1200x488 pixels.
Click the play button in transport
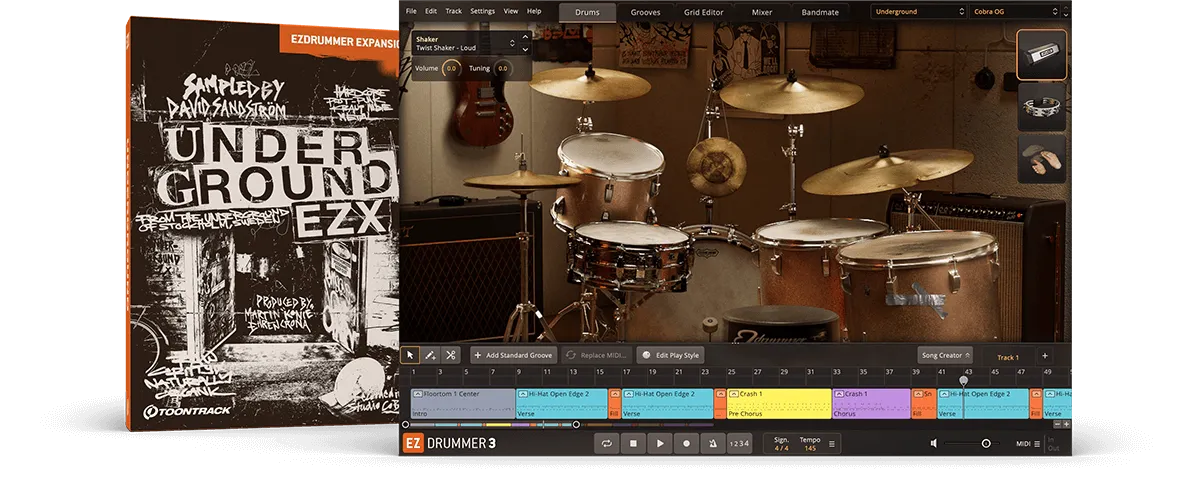pyautogui.click(x=659, y=443)
